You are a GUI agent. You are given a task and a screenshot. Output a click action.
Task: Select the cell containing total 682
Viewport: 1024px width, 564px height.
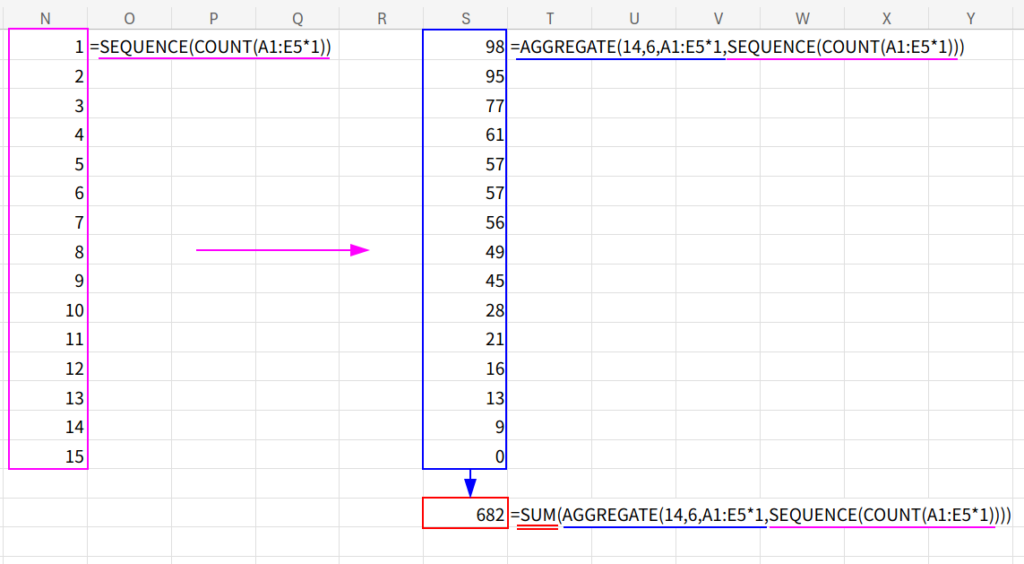[x=465, y=514]
